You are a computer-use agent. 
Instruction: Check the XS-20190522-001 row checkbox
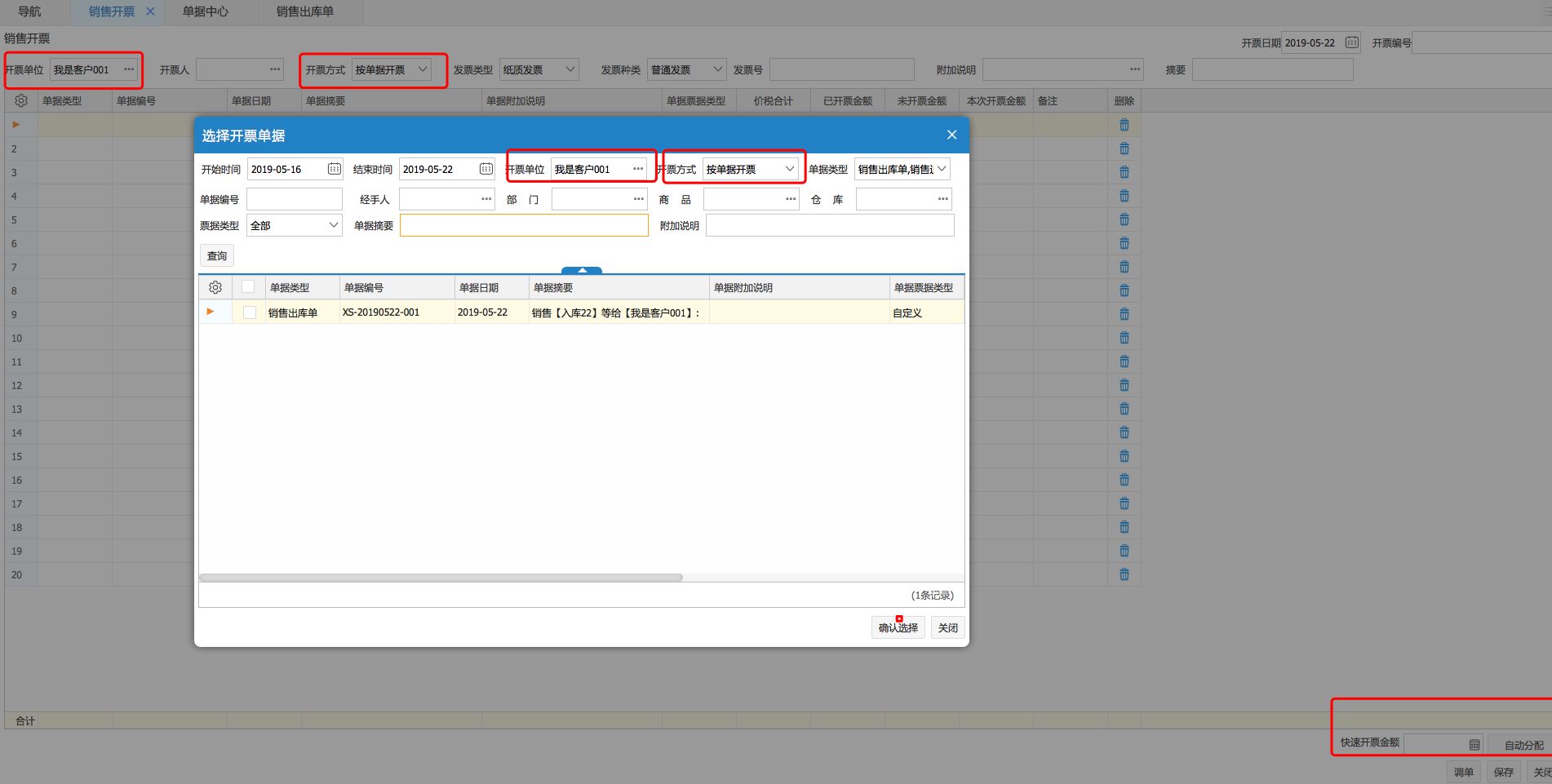point(250,312)
